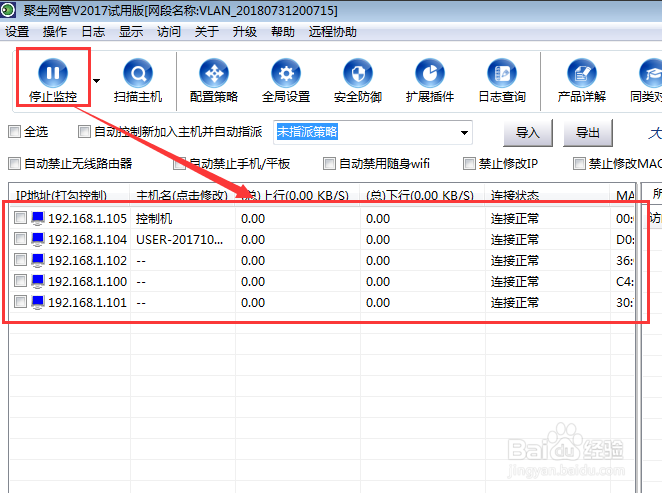Click the 停止监控 pause icon
The width and height of the screenshot is (662, 493).
(x=53, y=73)
